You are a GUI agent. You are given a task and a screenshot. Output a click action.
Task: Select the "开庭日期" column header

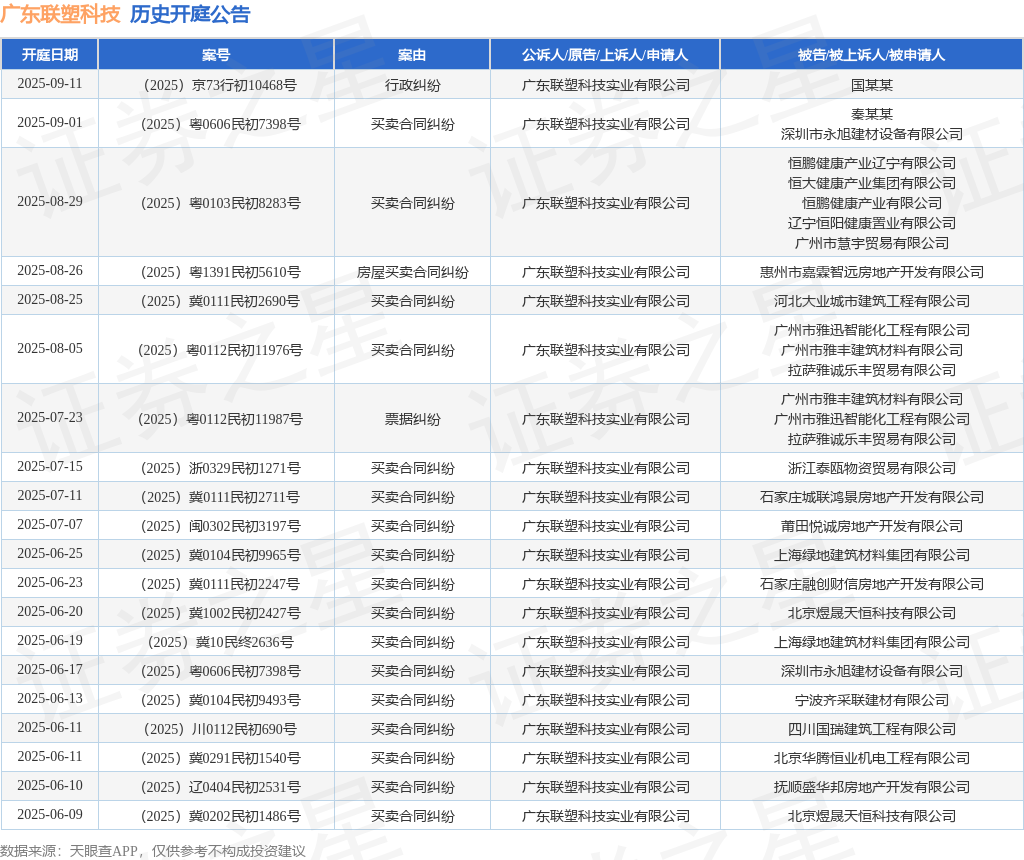coord(50,55)
